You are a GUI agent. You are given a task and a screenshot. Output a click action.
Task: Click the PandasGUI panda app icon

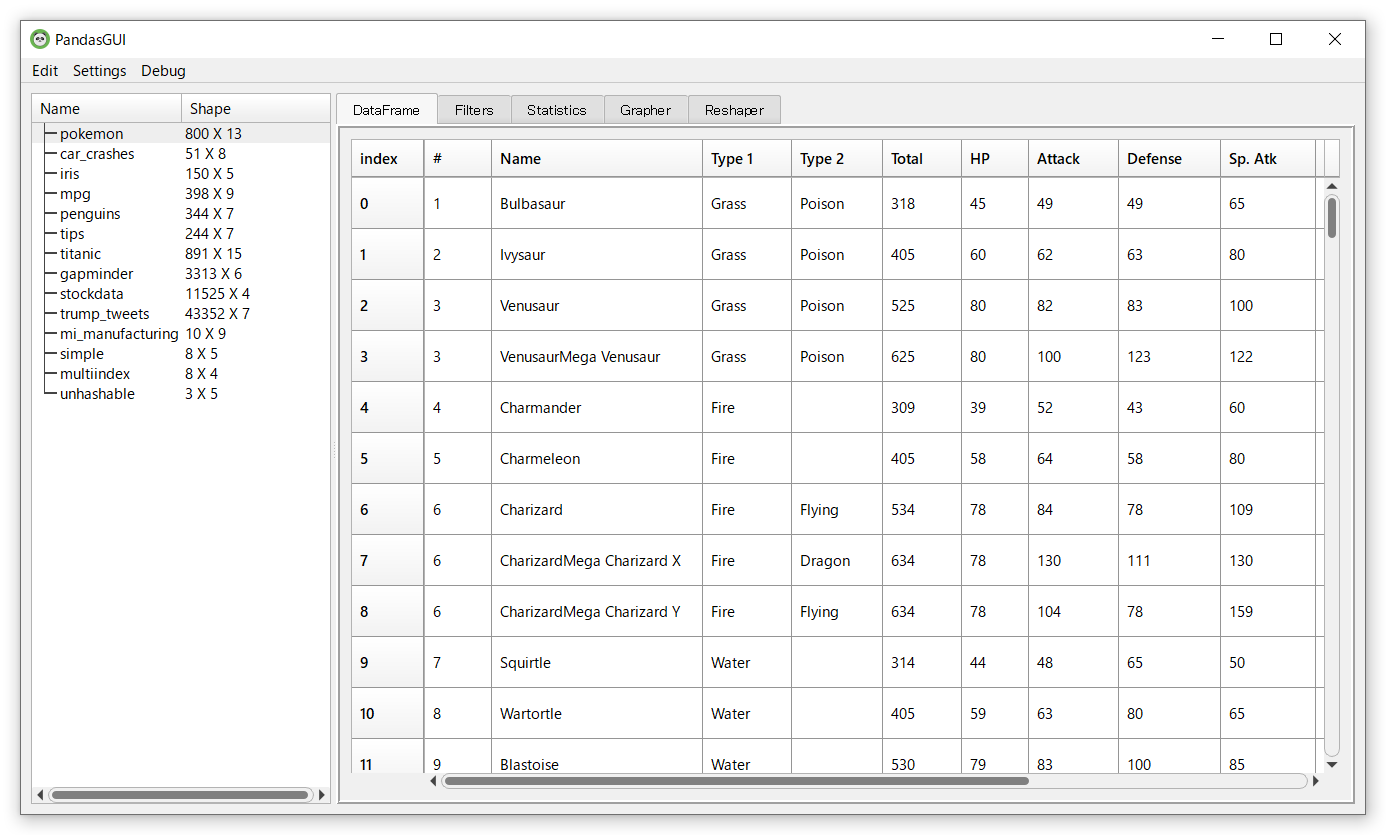pos(40,40)
